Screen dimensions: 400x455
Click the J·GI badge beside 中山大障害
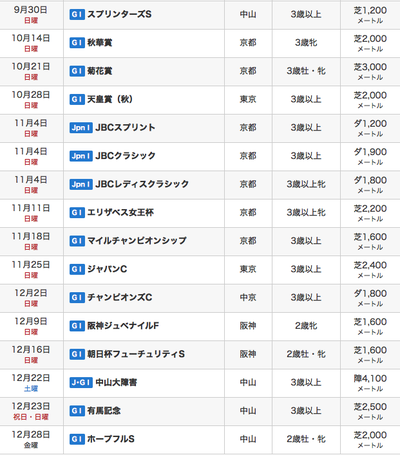tap(81, 382)
